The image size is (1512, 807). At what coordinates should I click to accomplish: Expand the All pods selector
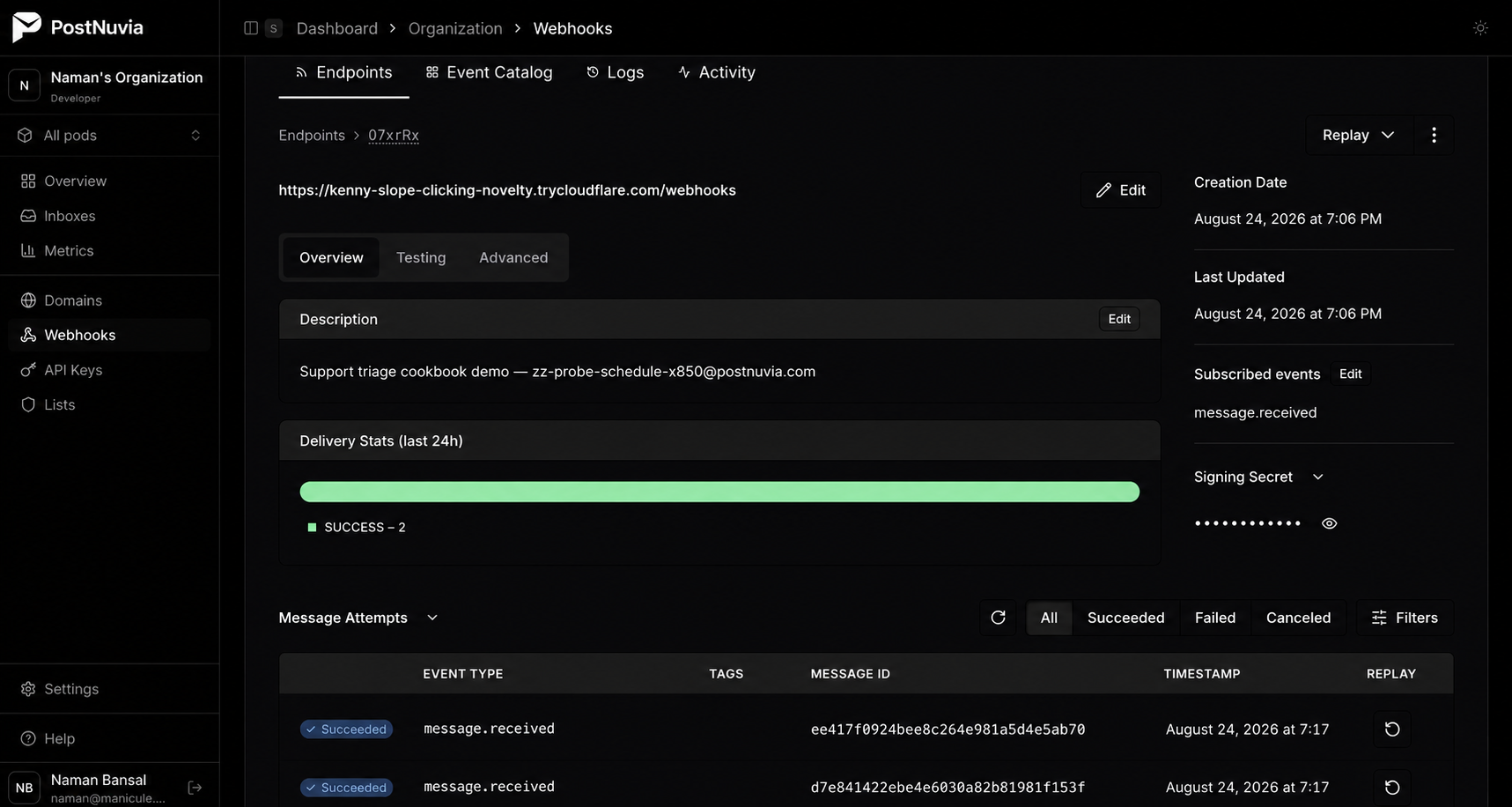click(109, 135)
